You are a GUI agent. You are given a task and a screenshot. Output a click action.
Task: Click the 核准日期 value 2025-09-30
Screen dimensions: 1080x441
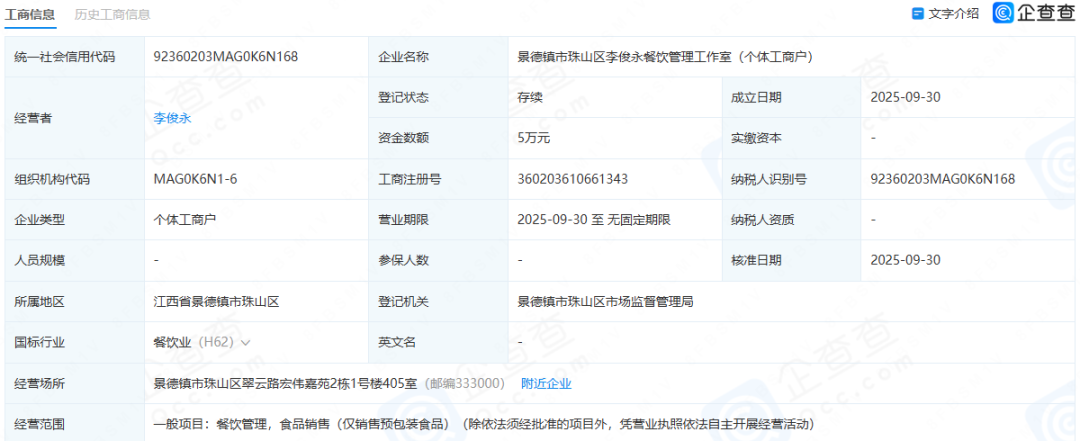pos(906,260)
